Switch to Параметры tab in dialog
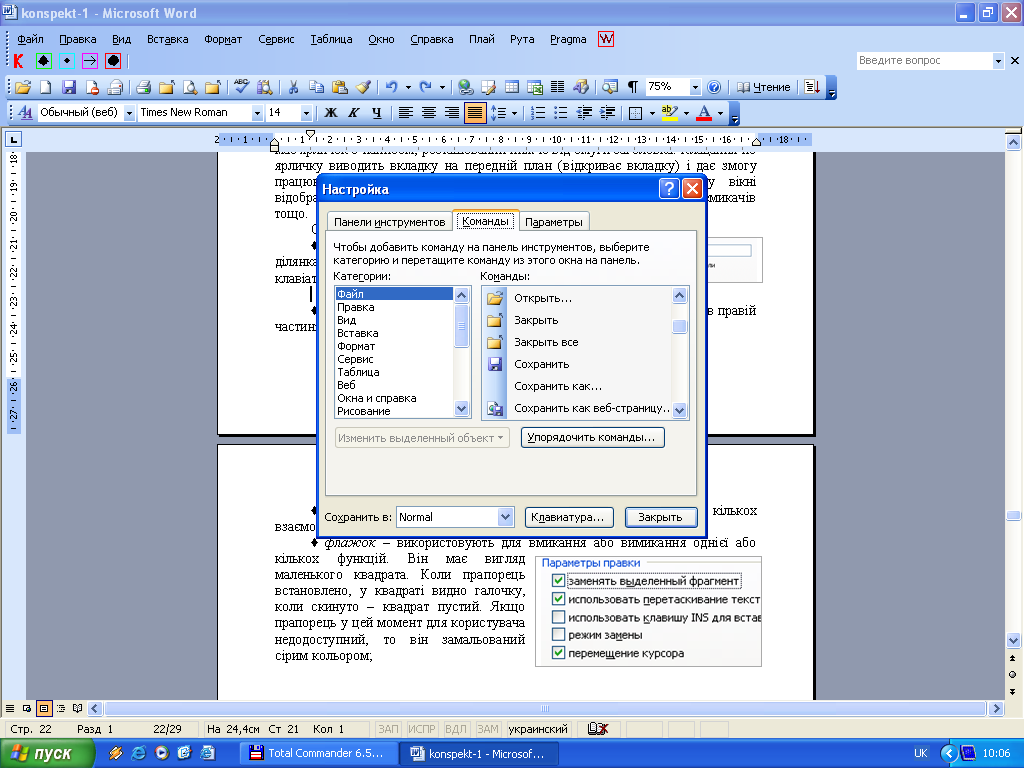 tap(554, 222)
